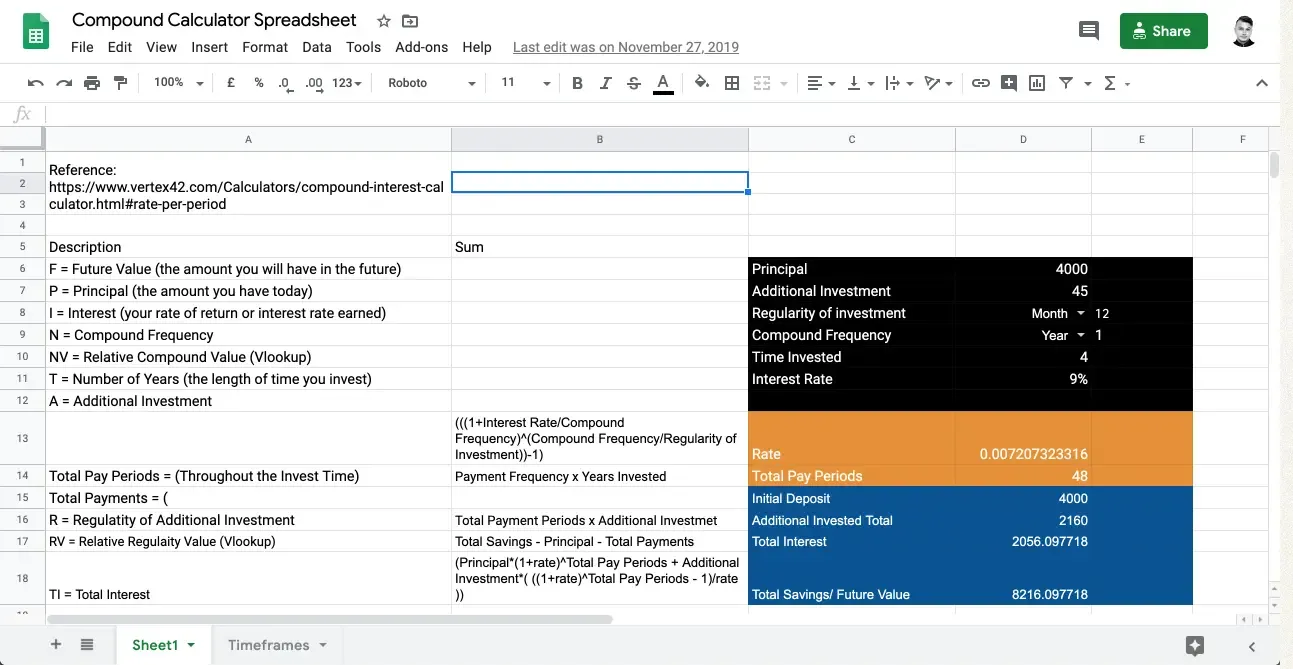Click the text color swatch

click(x=663, y=83)
